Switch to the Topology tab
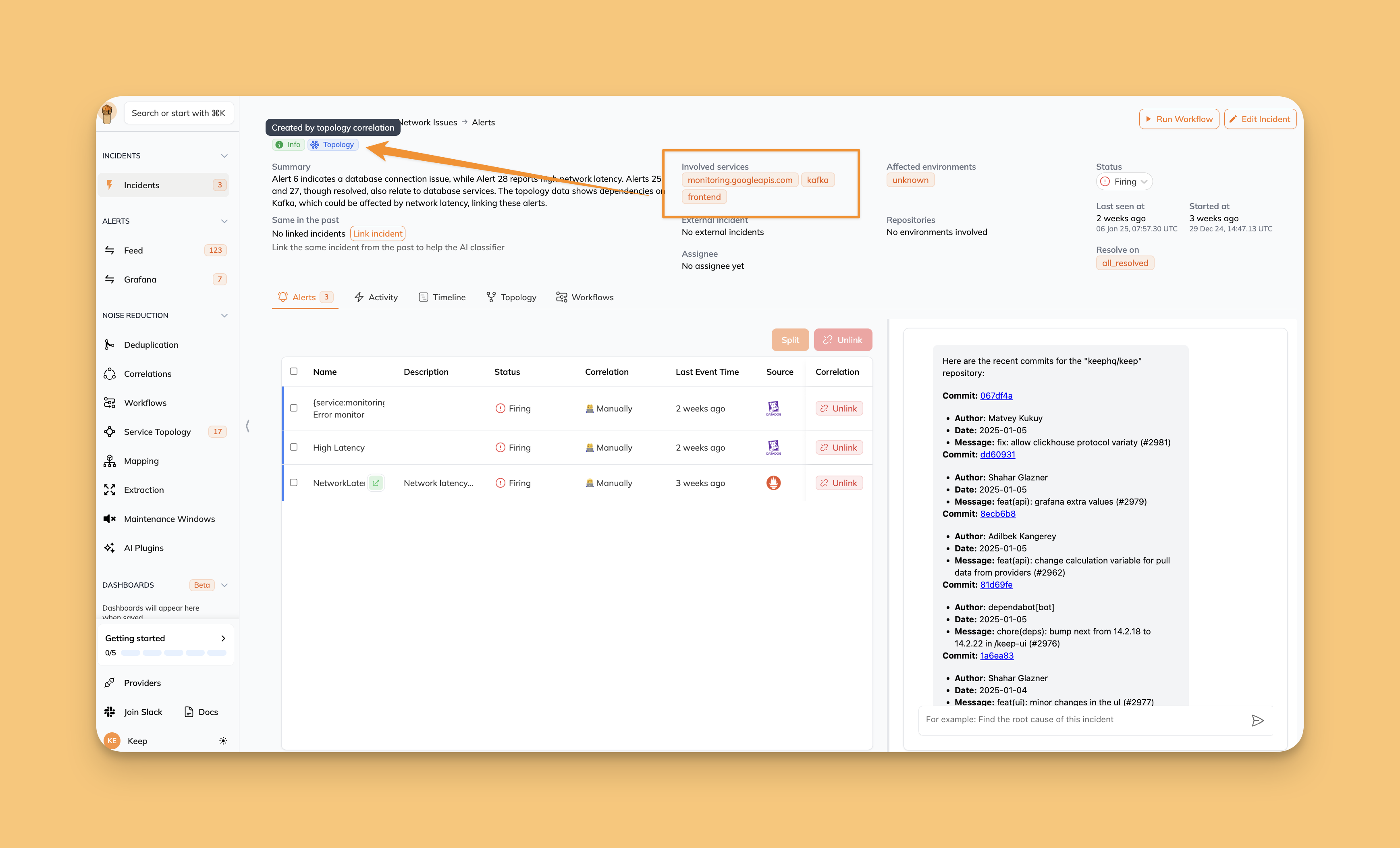 pos(511,297)
